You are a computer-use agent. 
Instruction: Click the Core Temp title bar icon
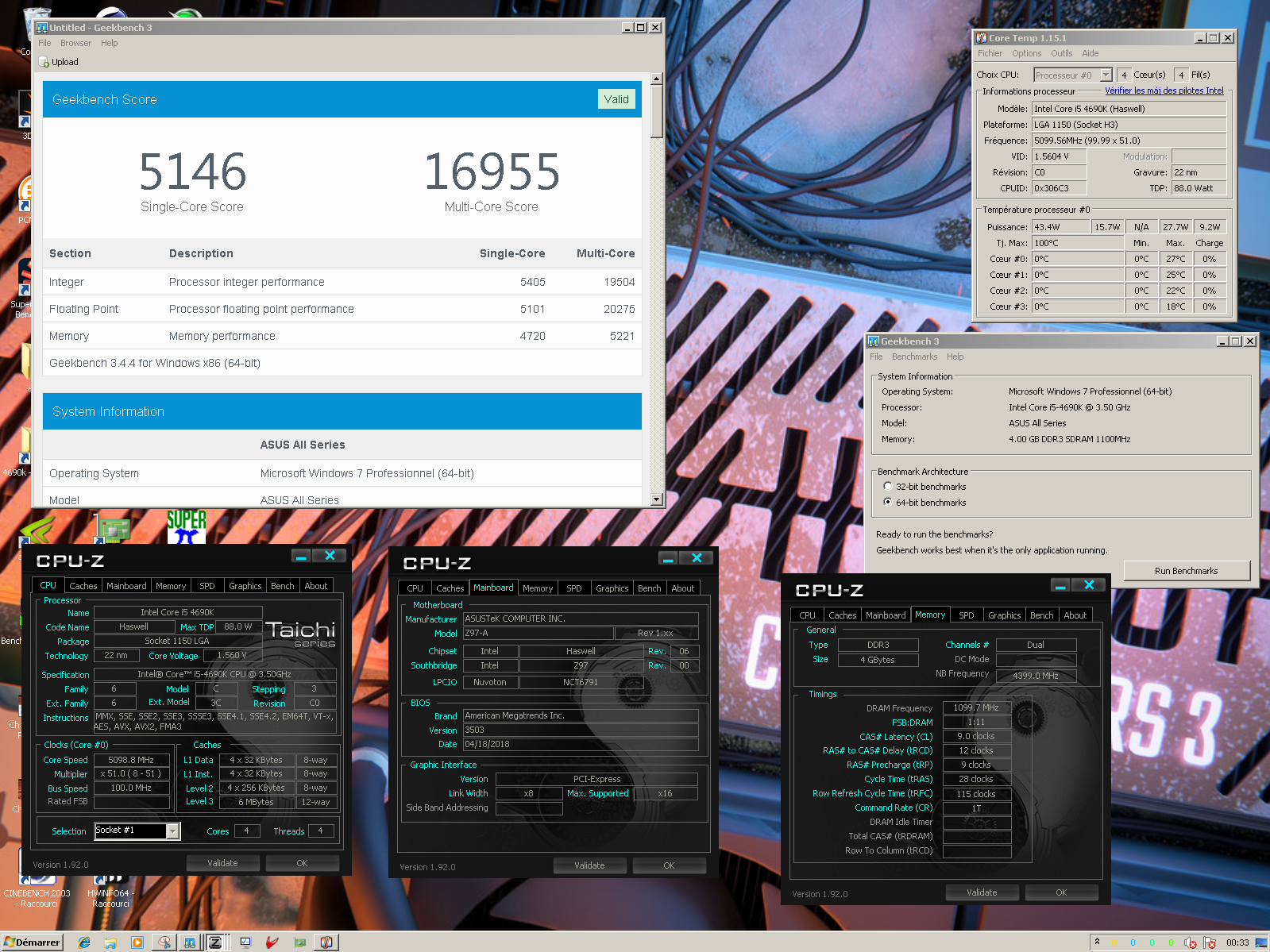point(982,38)
